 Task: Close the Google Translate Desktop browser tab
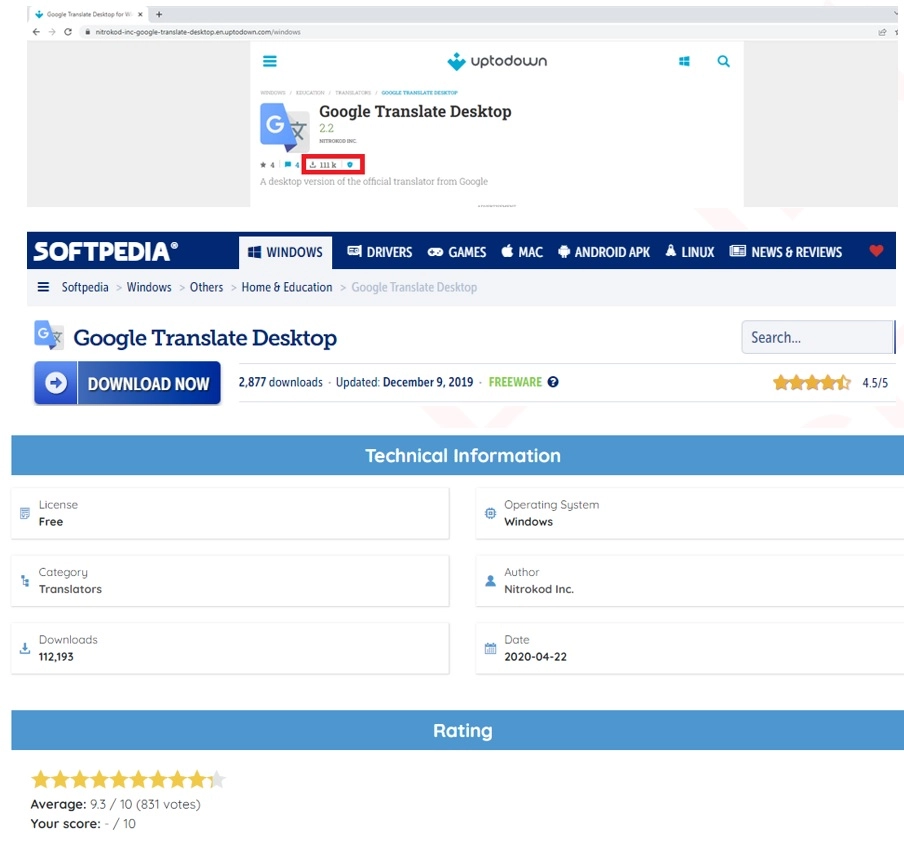tap(140, 14)
